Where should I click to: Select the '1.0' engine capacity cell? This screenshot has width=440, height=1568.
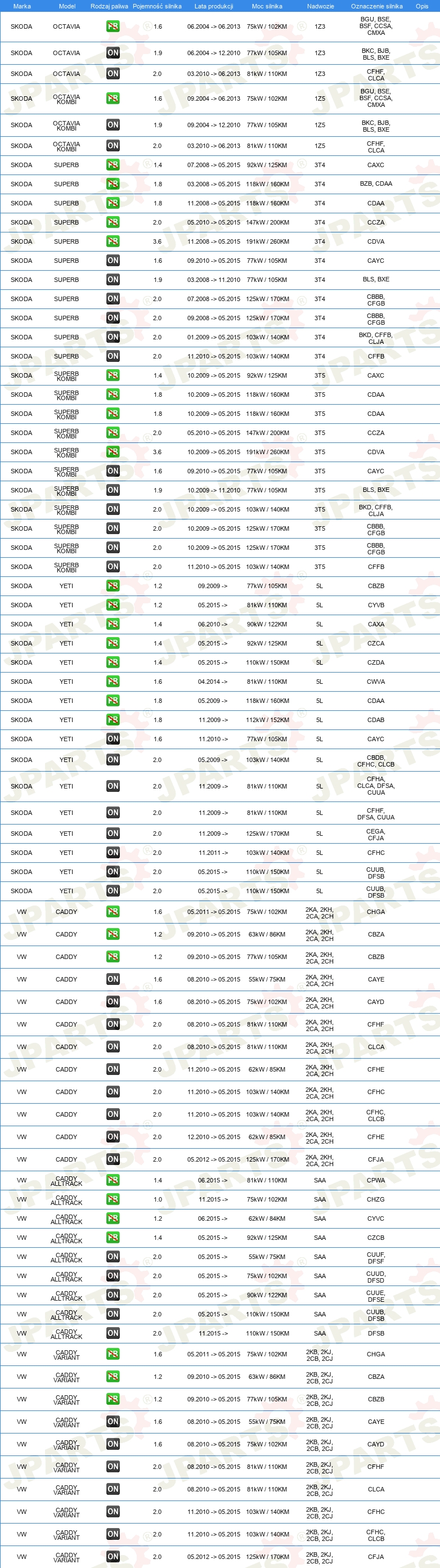[158, 1200]
